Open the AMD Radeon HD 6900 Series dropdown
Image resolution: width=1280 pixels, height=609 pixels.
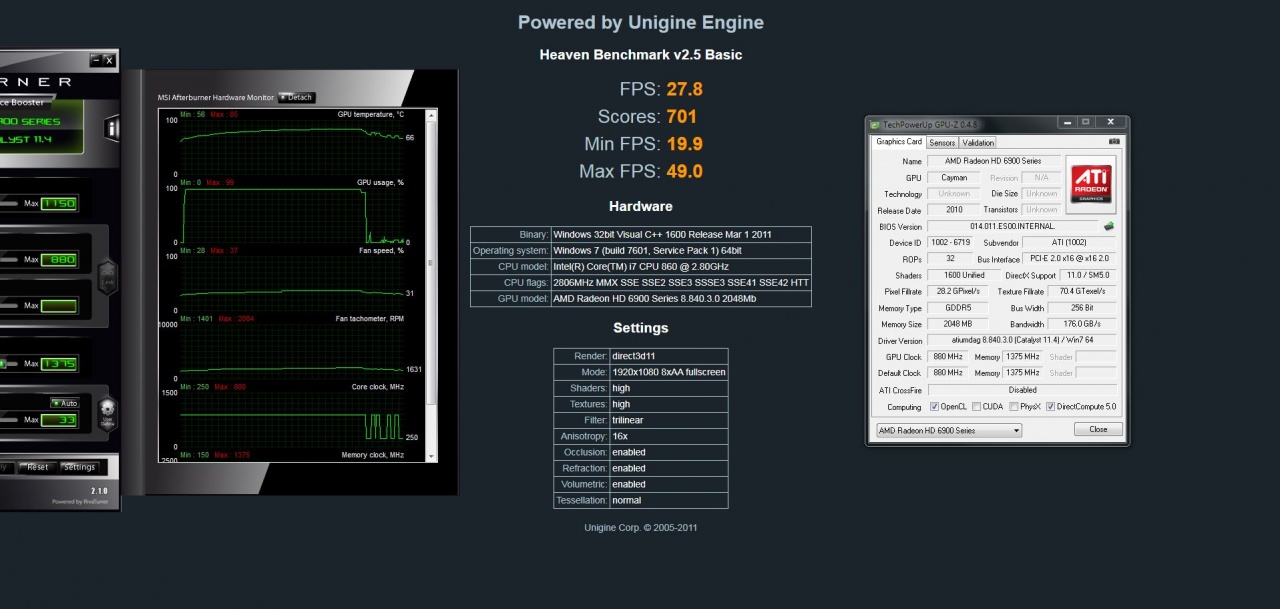pos(949,430)
